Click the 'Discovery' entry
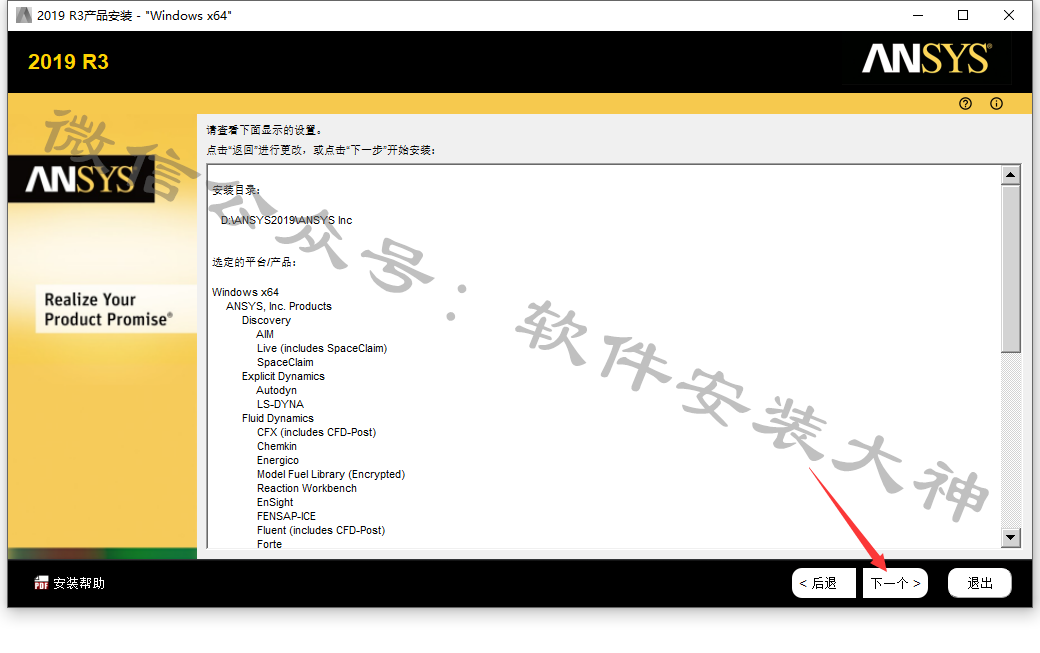This screenshot has width=1040, height=653. coord(266,320)
